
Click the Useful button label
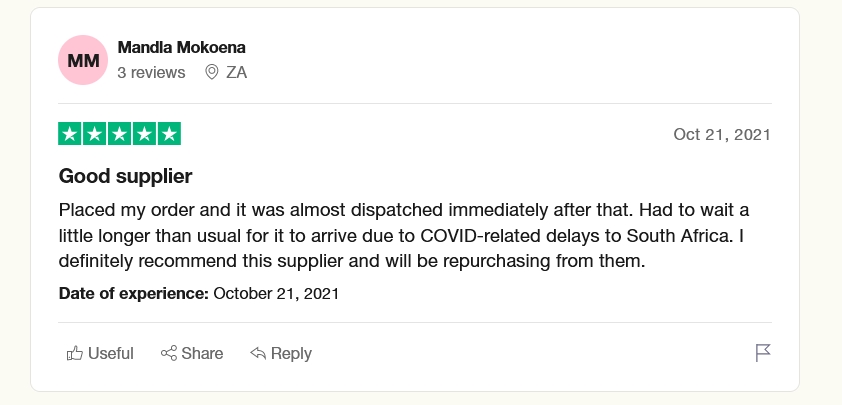[111, 353]
